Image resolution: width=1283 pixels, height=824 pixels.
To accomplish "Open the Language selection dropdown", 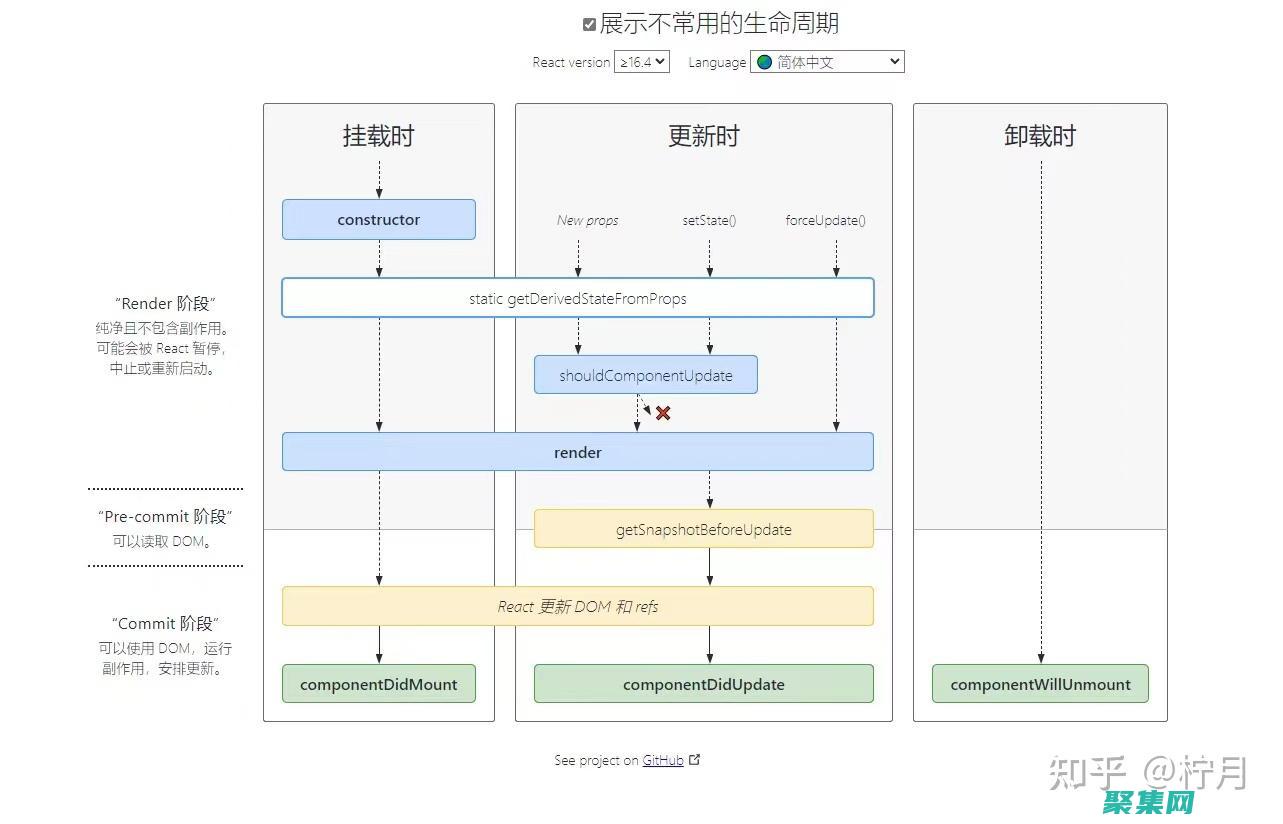I will (x=827, y=61).
